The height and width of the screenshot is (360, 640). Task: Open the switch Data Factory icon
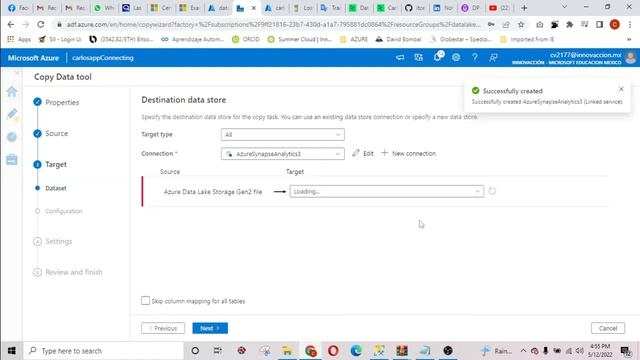pyautogui.click(x=418, y=58)
